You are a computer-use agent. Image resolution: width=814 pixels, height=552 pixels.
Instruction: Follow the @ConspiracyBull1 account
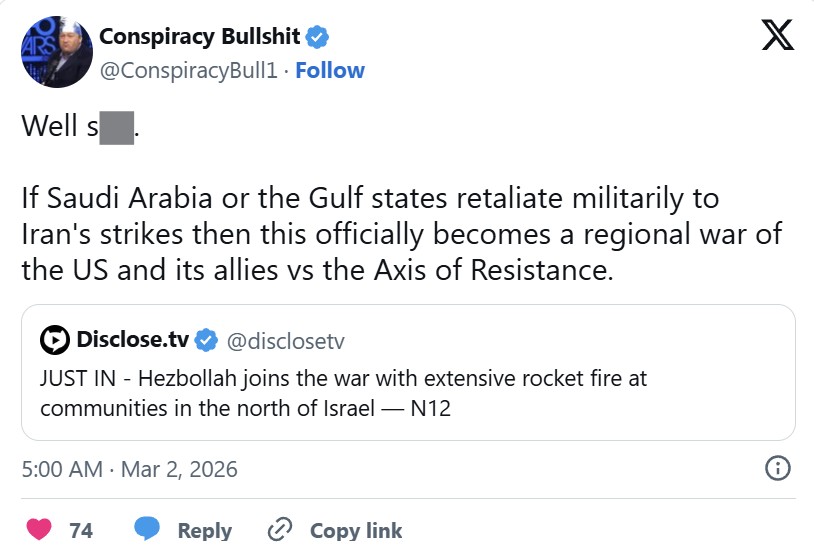click(x=330, y=70)
